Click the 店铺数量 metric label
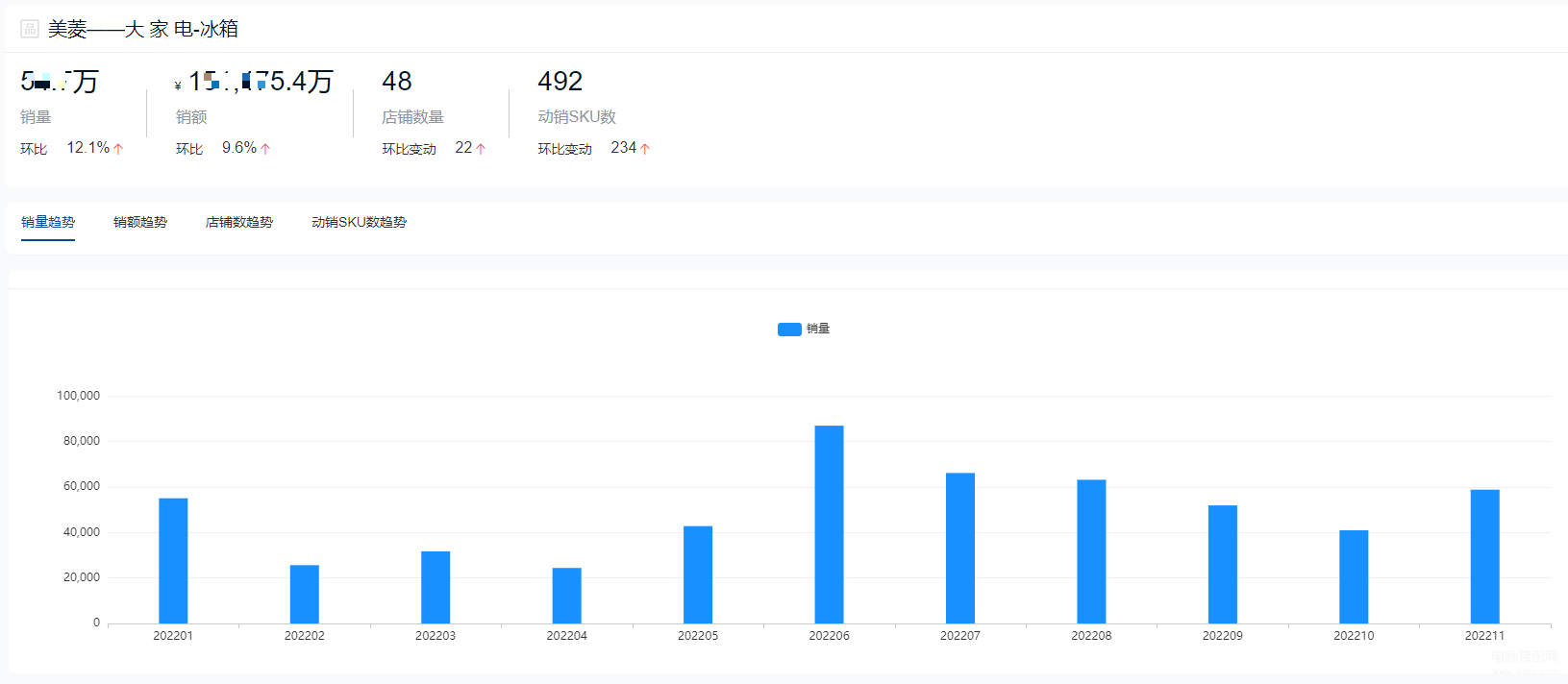This screenshot has height=684, width=1568. 412,117
